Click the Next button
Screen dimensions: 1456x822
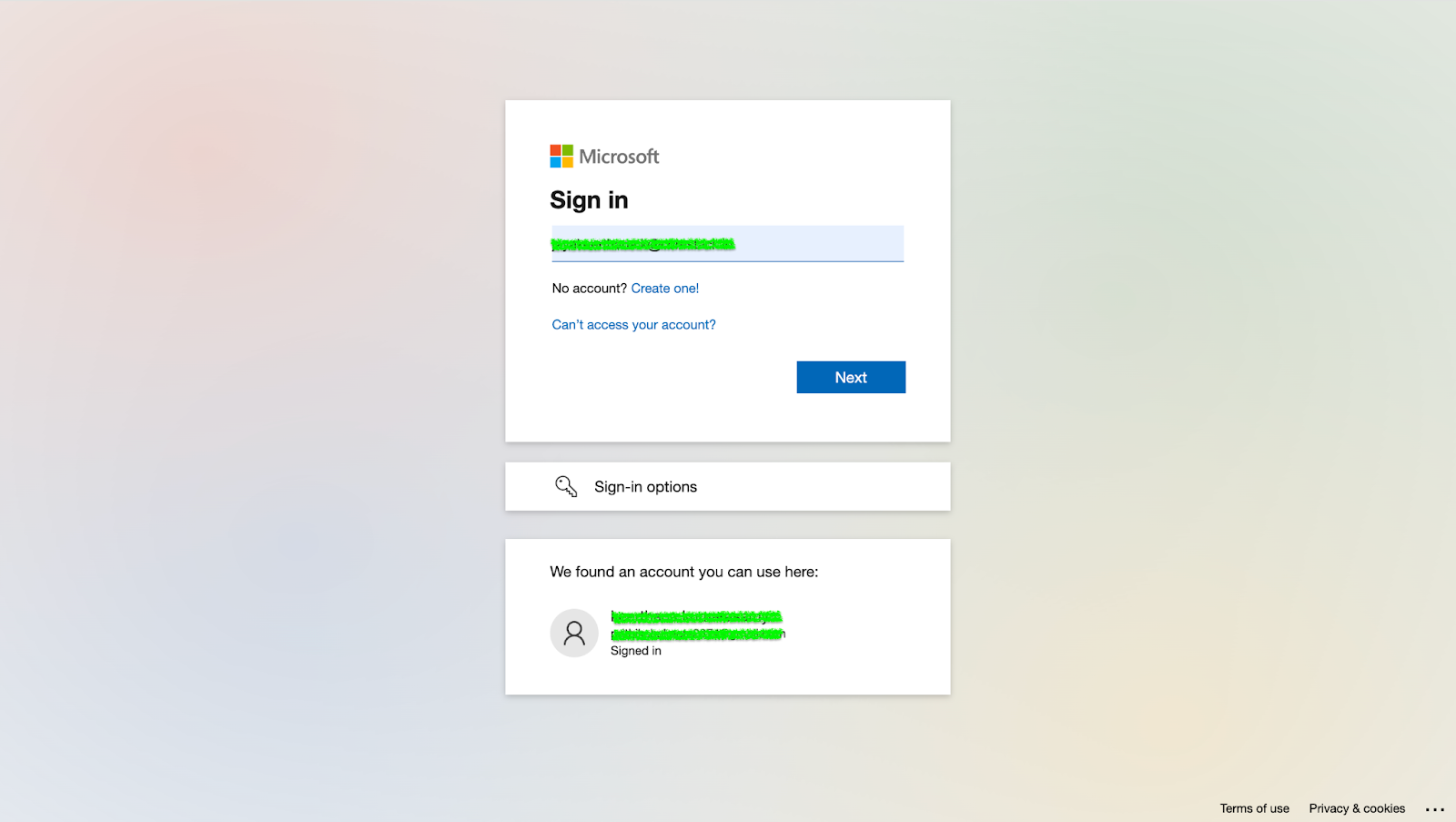[851, 377]
